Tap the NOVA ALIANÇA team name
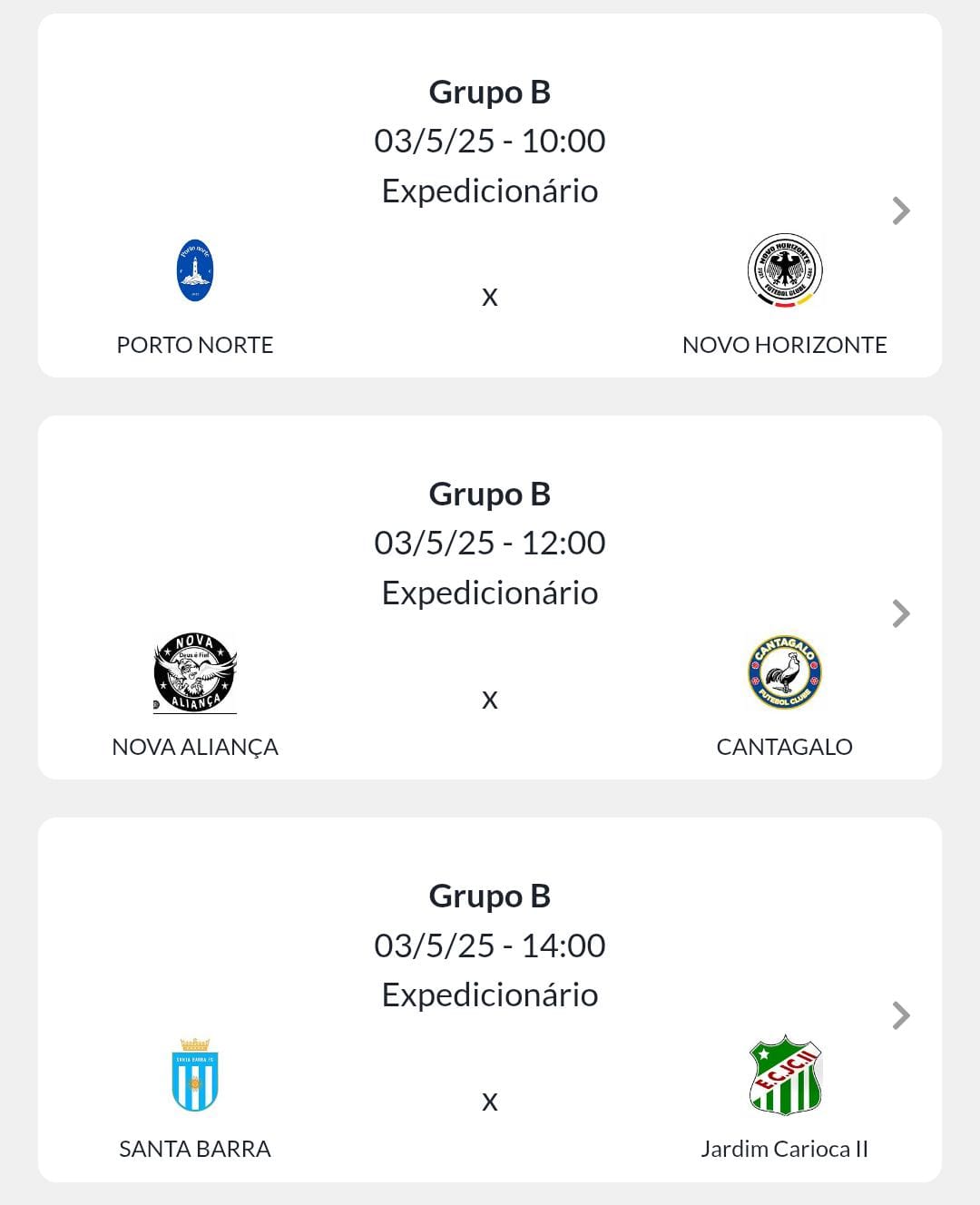The width and height of the screenshot is (980, 1205). click(x=195, y=747)
